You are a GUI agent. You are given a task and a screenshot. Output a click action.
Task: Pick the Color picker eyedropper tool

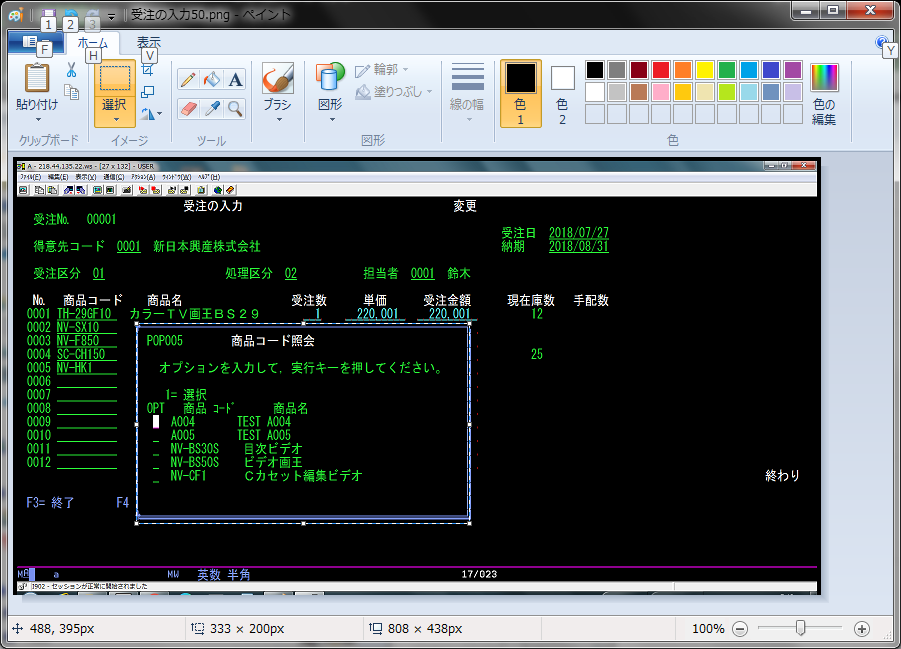click(211, 108)
